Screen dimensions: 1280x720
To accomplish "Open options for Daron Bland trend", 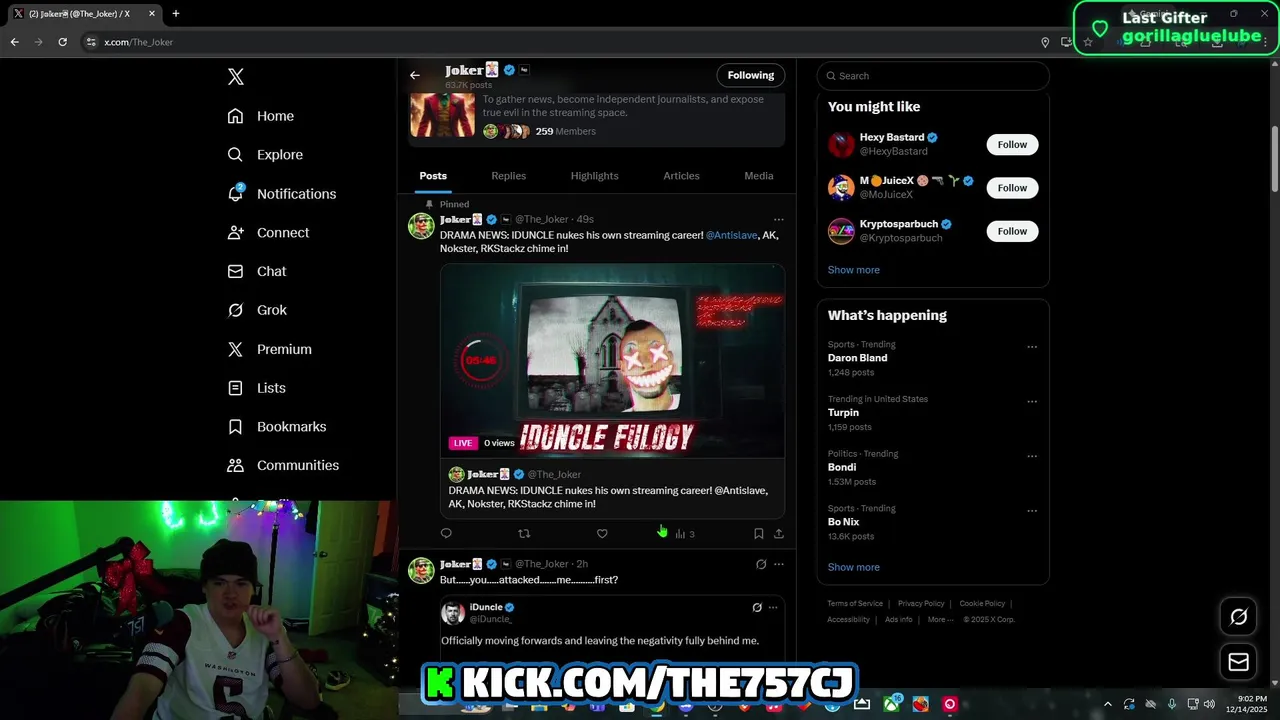I will pyautogui.click(x=1032, y=347).
